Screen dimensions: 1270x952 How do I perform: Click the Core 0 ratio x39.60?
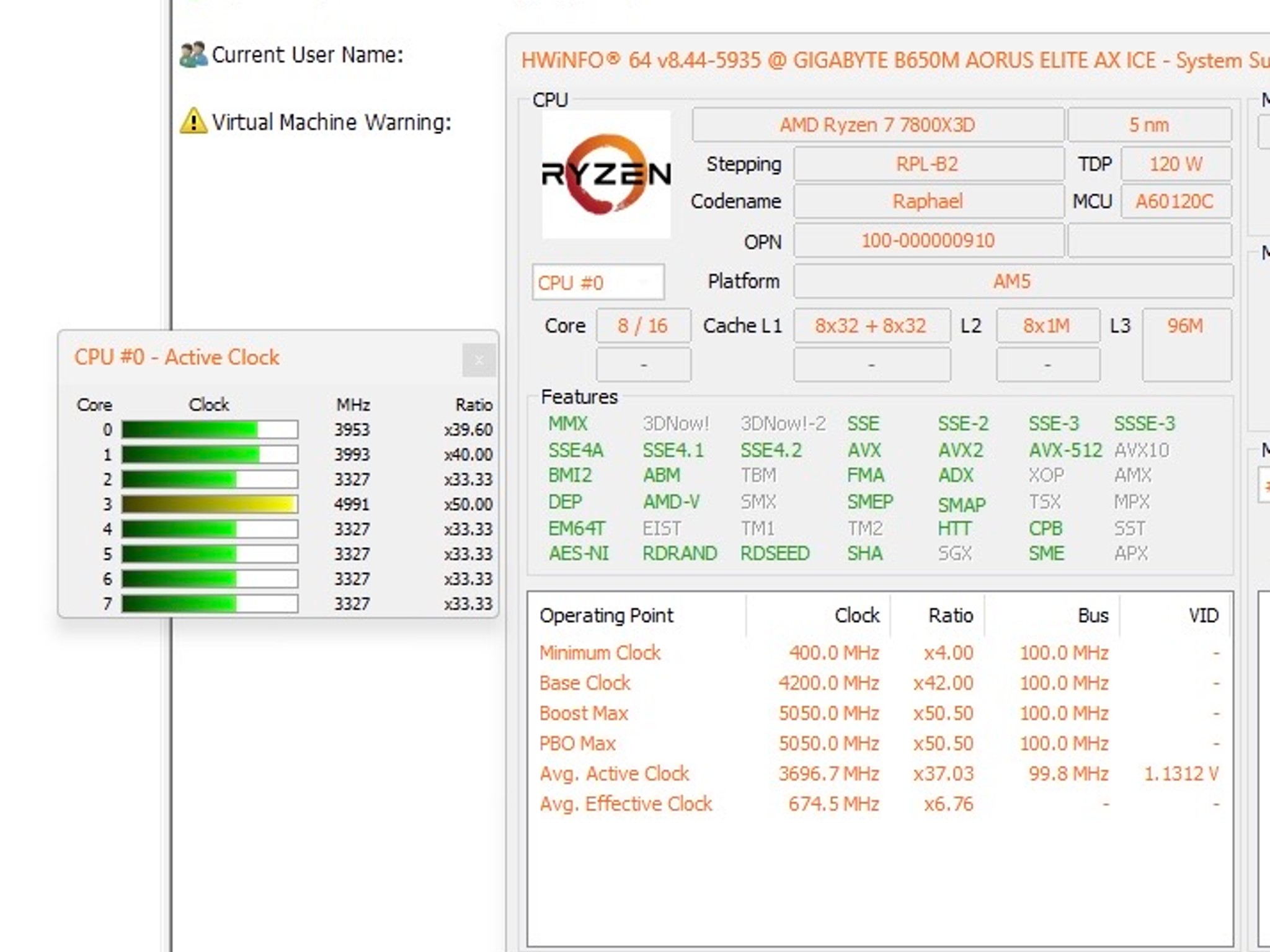(x=468, y=430)
